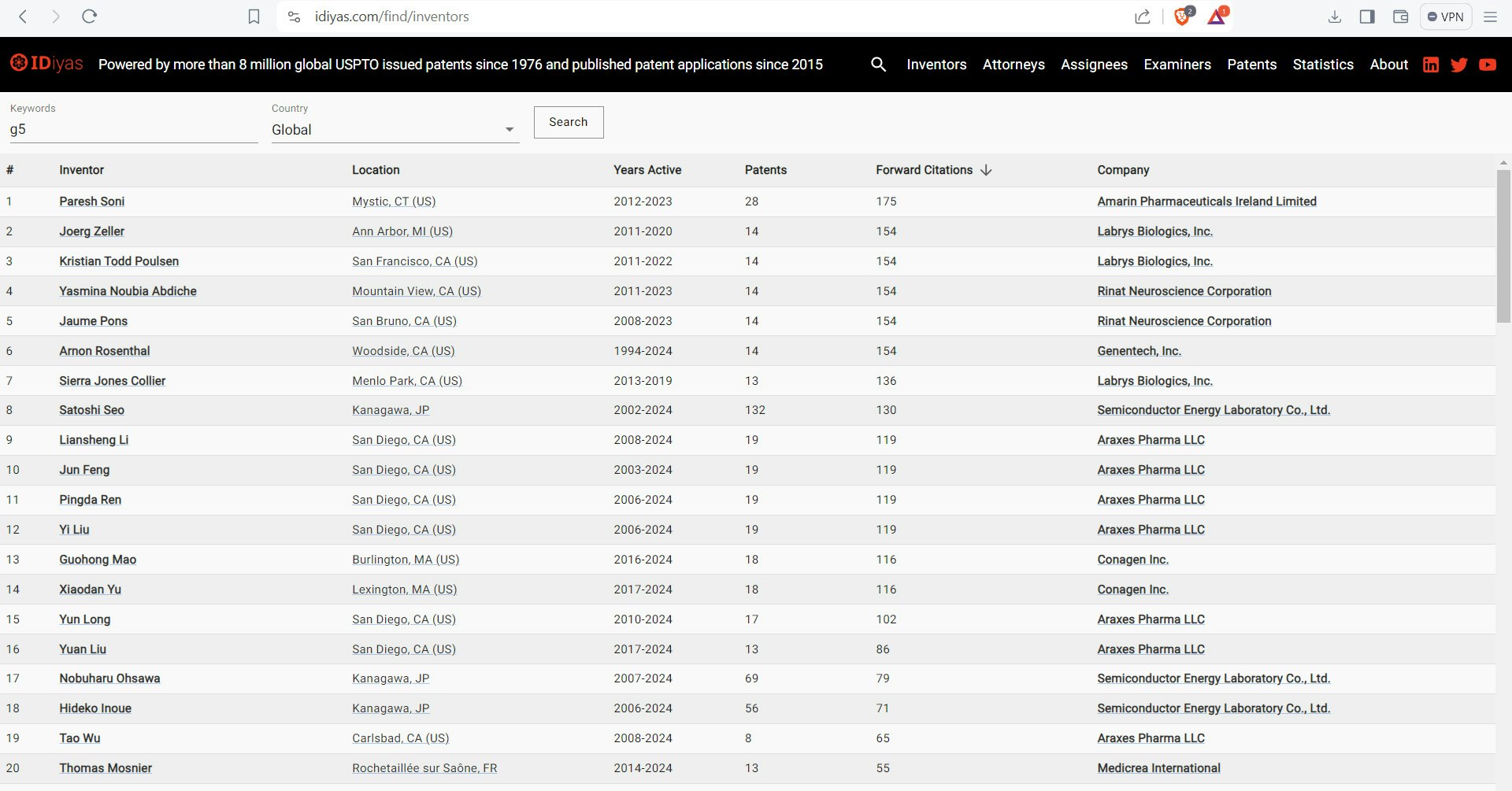
Task: Open inventor Guohong Mao
Action: click(98, 560)
